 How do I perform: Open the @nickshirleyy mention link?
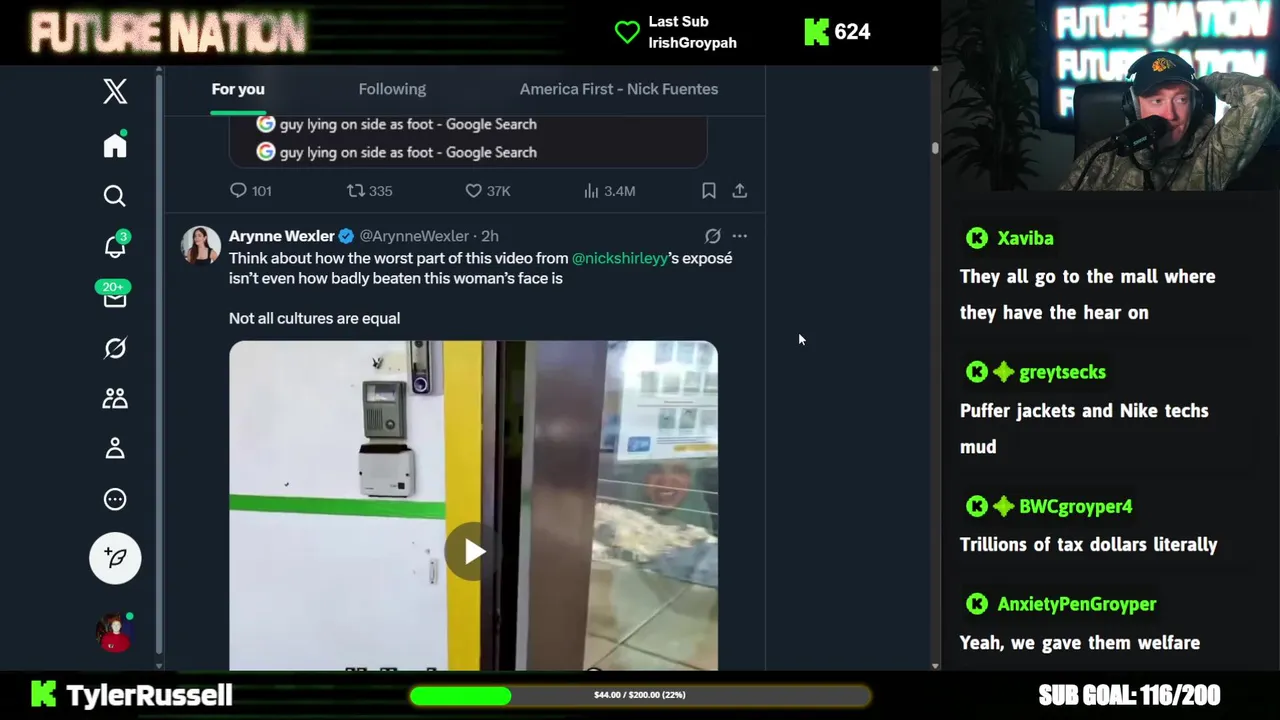620,258
